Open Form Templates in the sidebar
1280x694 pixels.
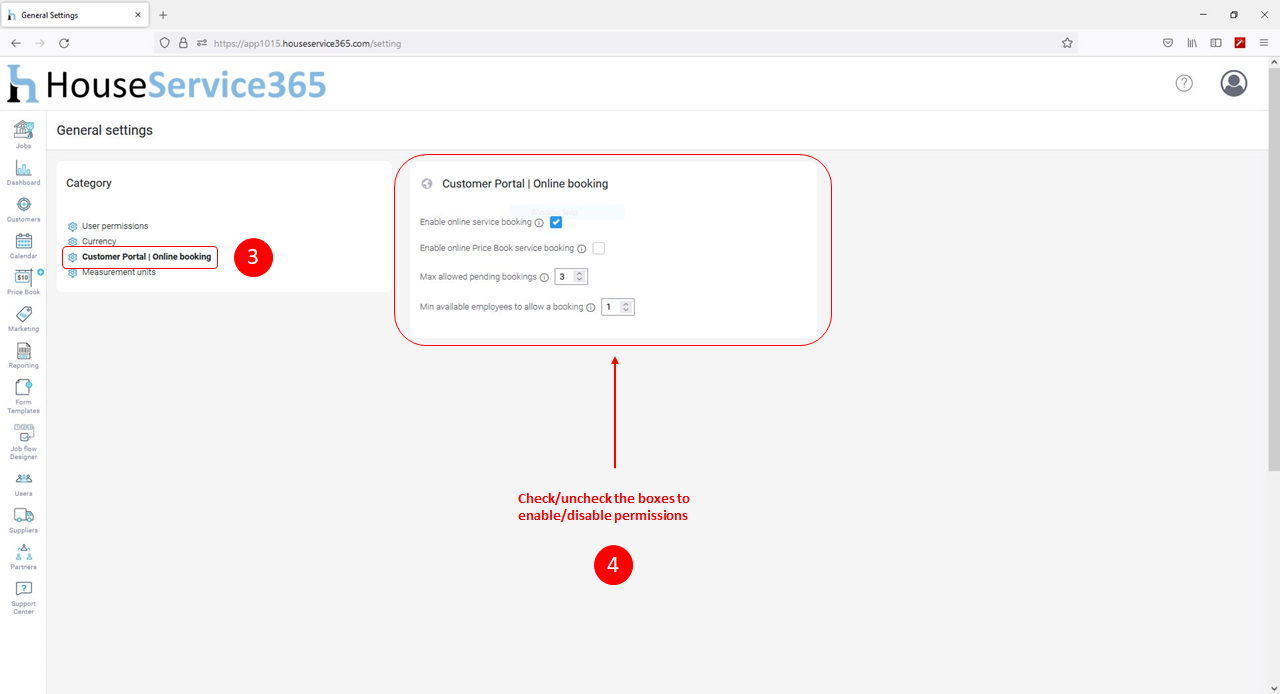coord(23,396)
